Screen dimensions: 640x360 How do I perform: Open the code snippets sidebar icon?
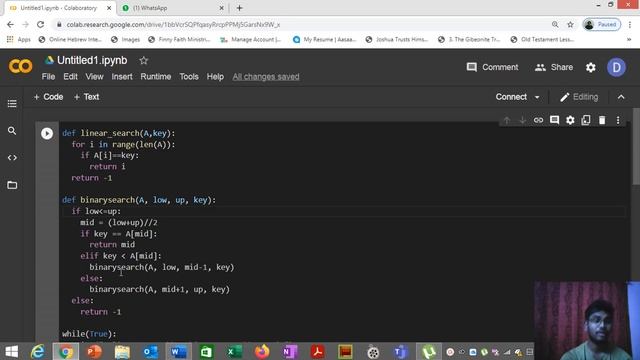(x=12, y=158)
